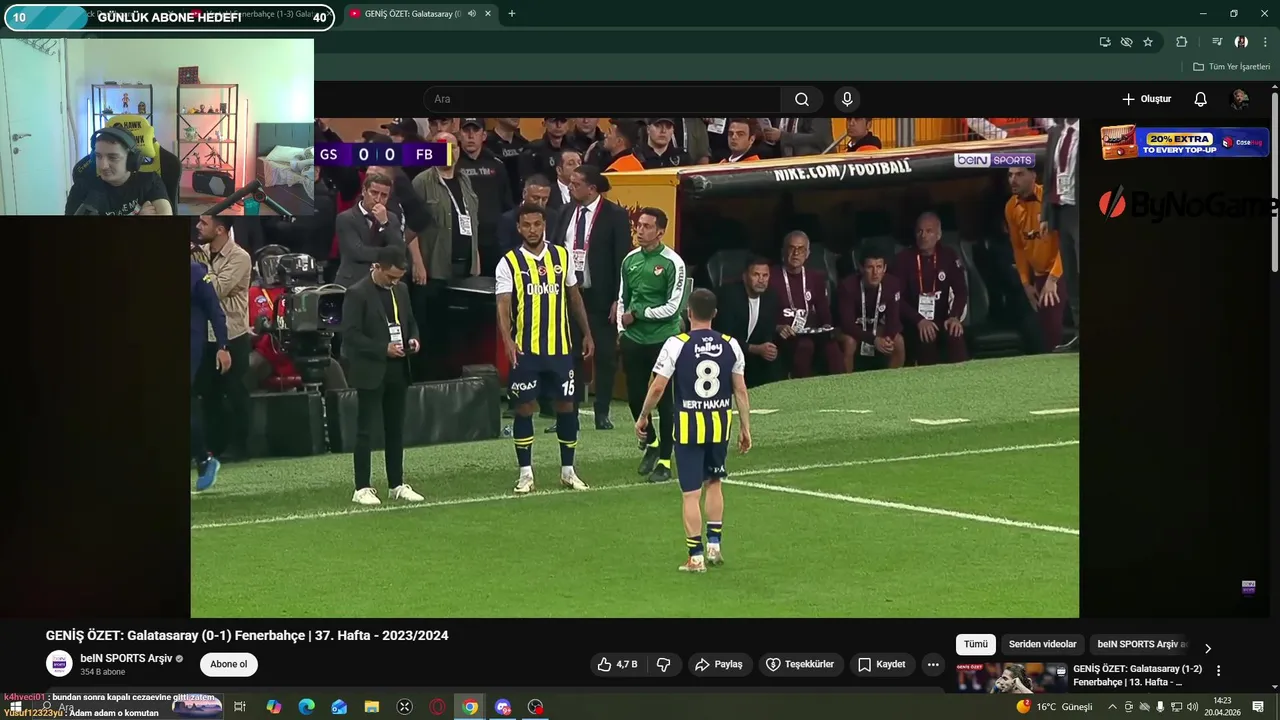The image size is (1280, 720).
Task: Open Opera browser from the taskbar
Action: [437, 707]
